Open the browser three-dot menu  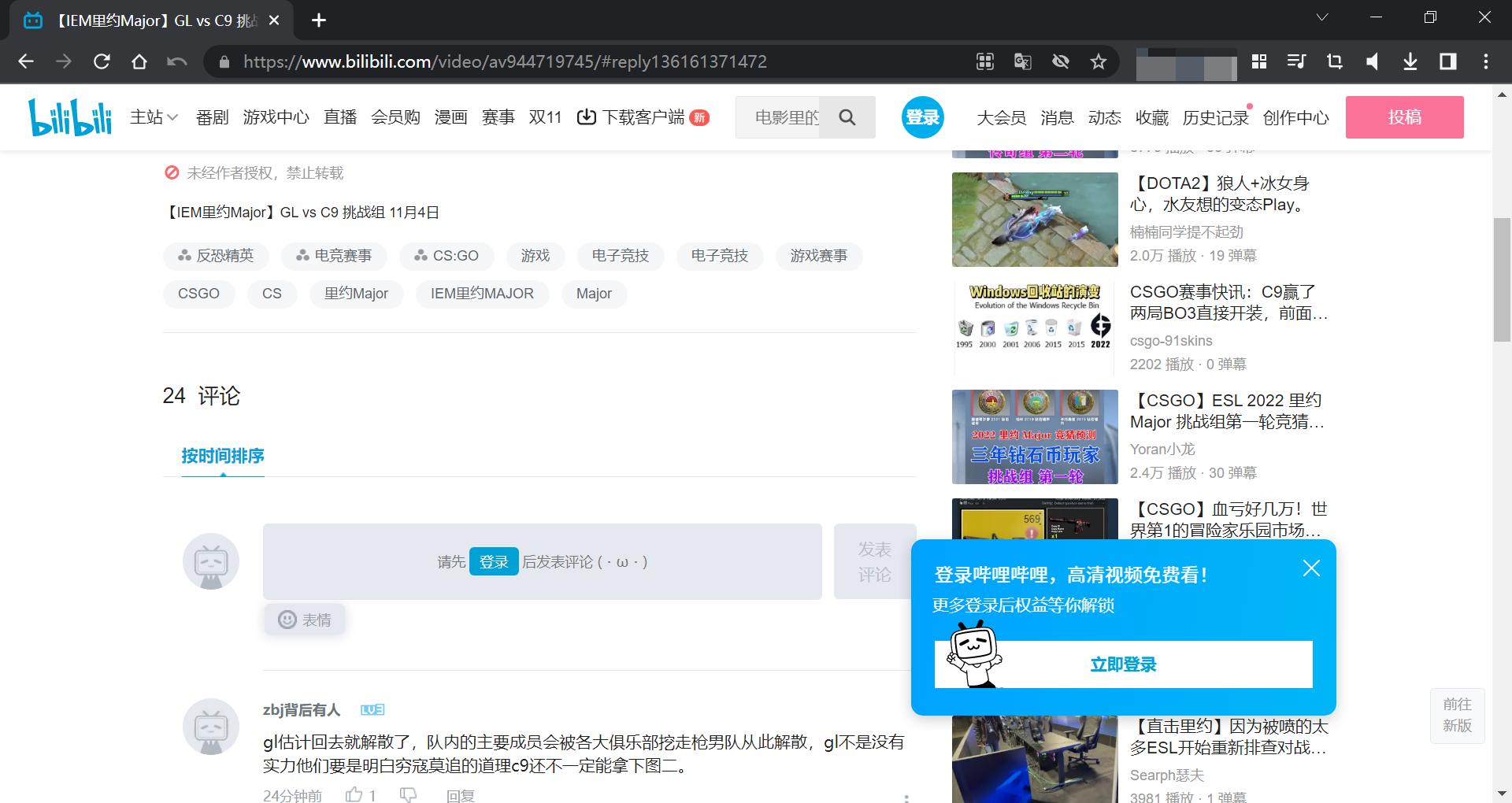point(1487,61)
